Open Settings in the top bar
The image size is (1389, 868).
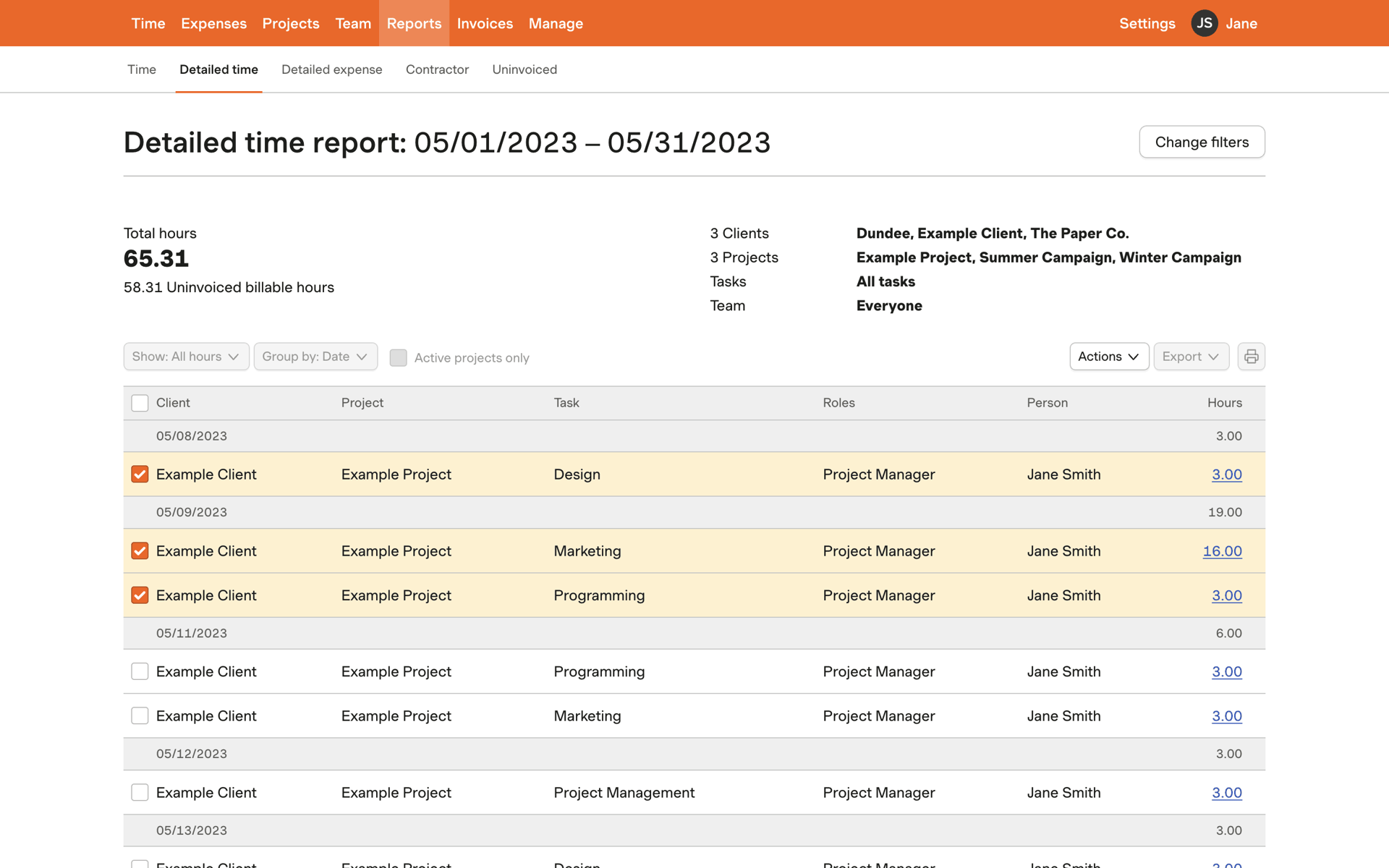tap(1147, 23)
